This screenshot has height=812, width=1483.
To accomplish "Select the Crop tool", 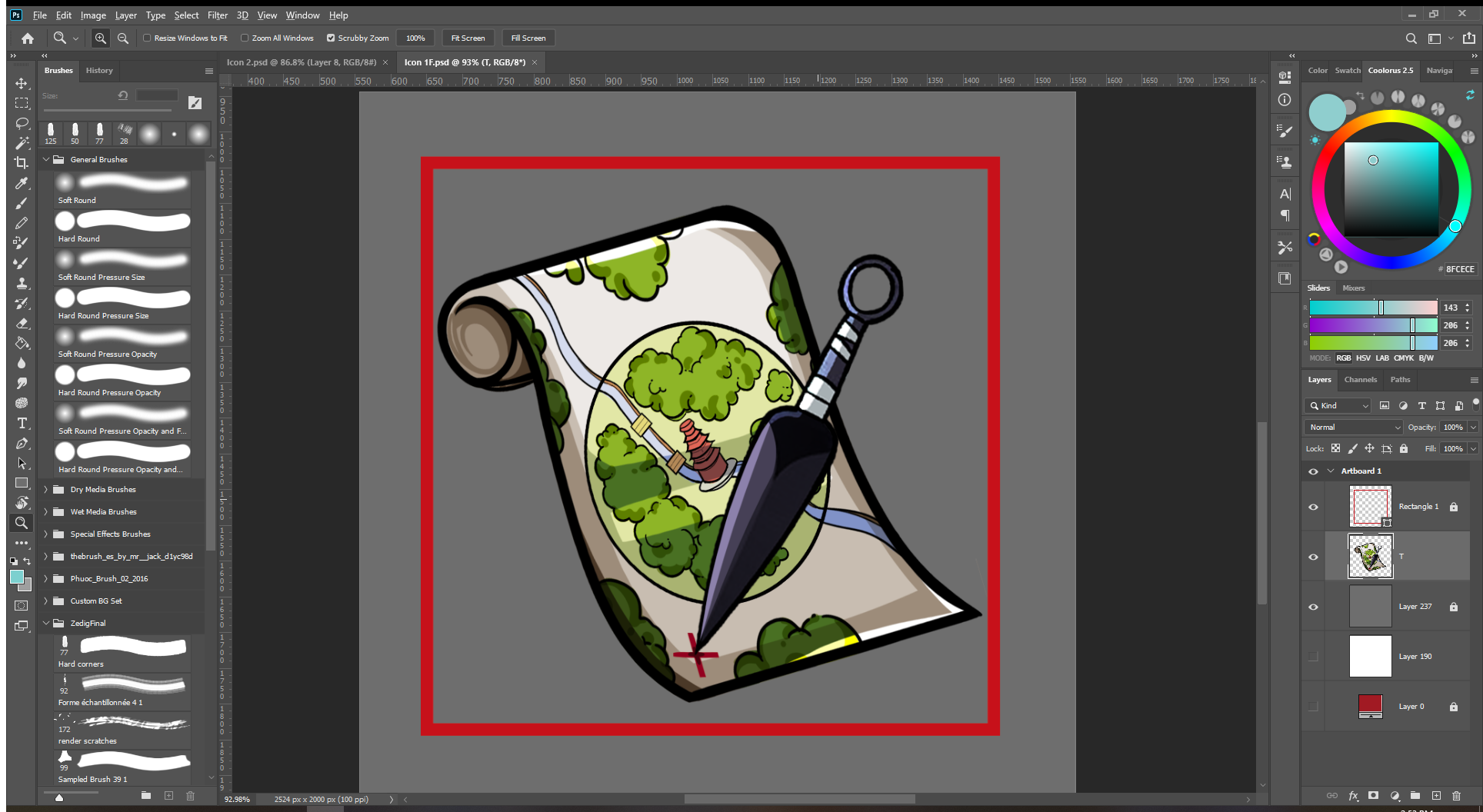I will (22, 163).
